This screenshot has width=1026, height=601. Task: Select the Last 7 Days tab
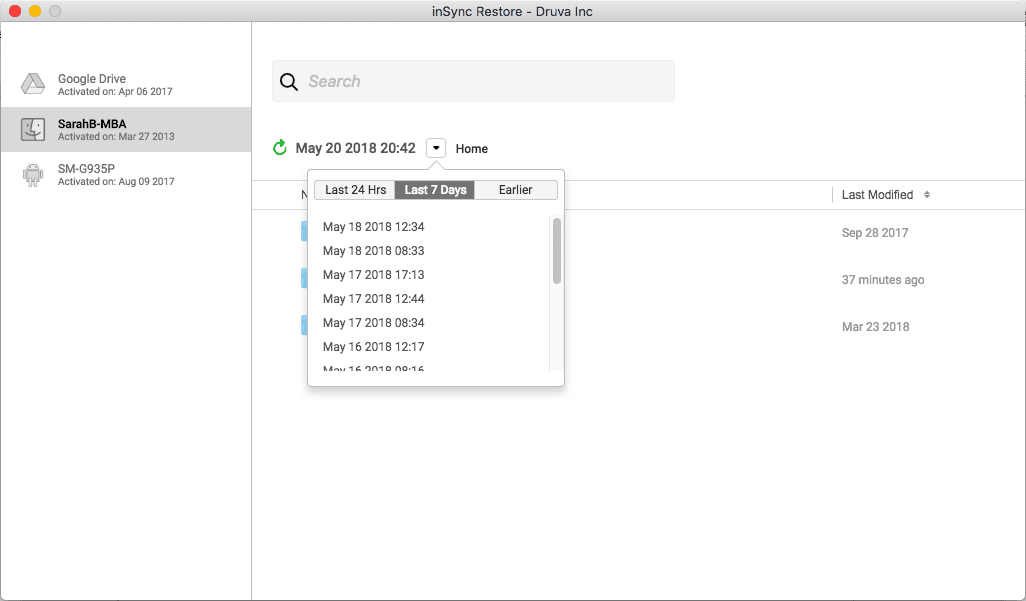click(x=435, y=190)
